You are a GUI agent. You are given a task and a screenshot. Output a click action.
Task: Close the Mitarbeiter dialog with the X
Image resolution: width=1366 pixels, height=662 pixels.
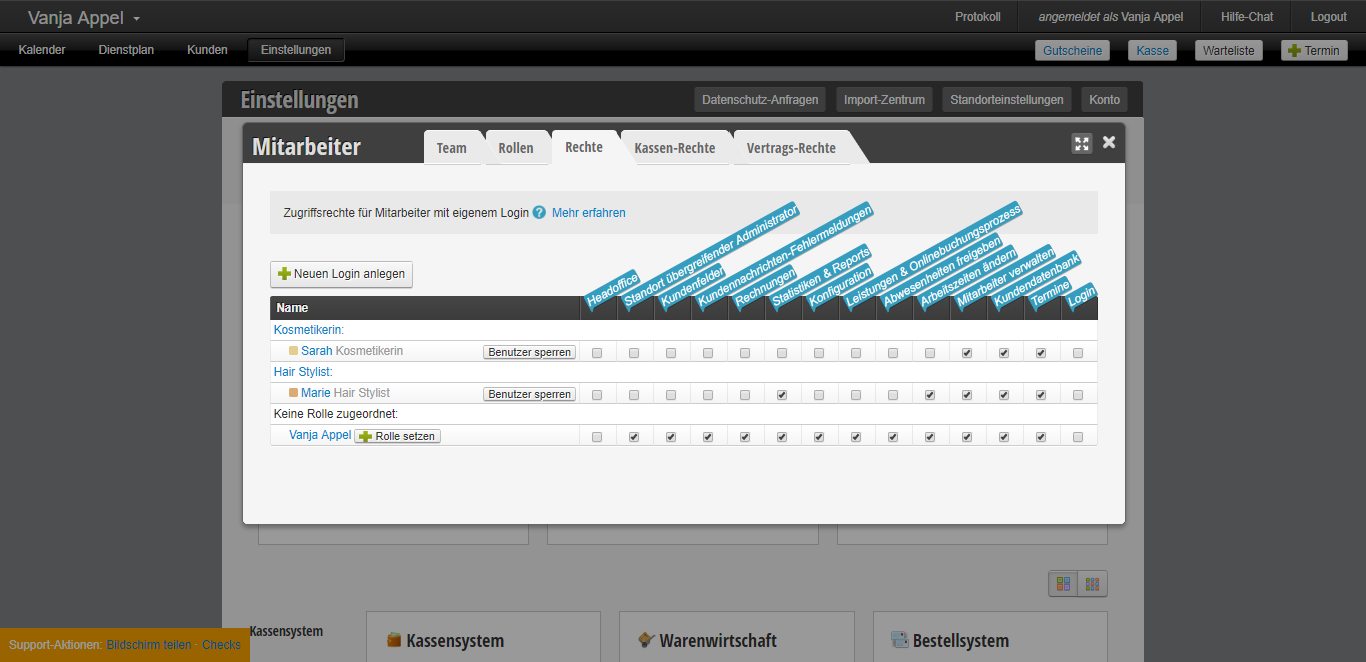coord(1109,142)
